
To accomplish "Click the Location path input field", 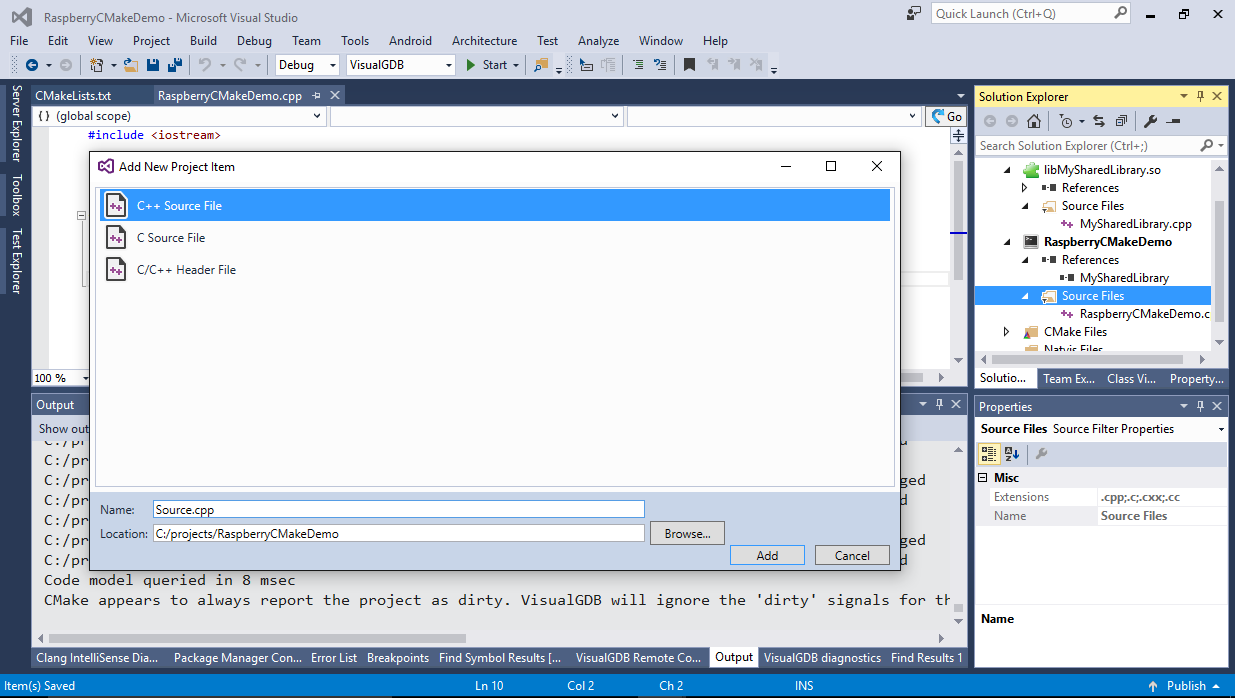I will point(398,534).
